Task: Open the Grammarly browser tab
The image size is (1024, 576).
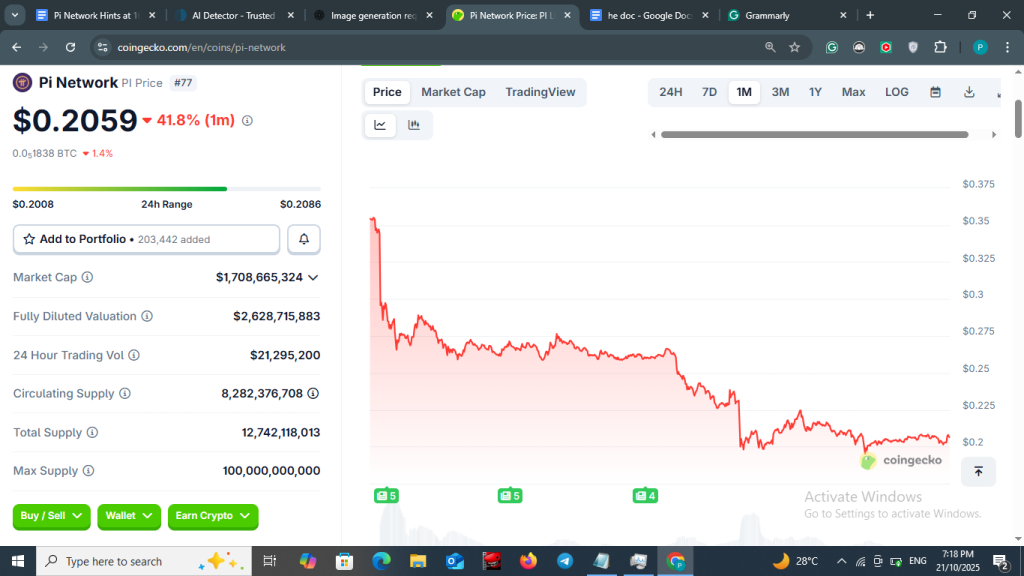Action: pos(787,16)
